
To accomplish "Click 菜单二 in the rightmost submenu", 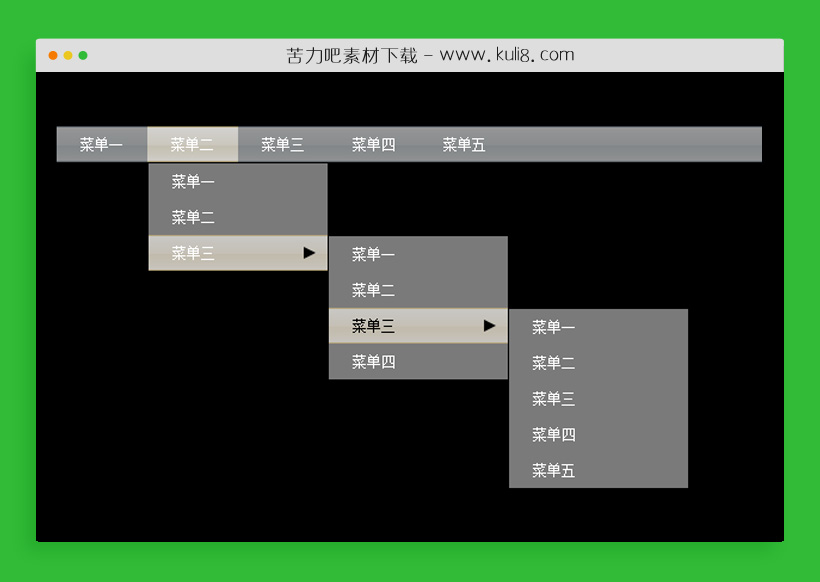I will [x=552, y=362].
